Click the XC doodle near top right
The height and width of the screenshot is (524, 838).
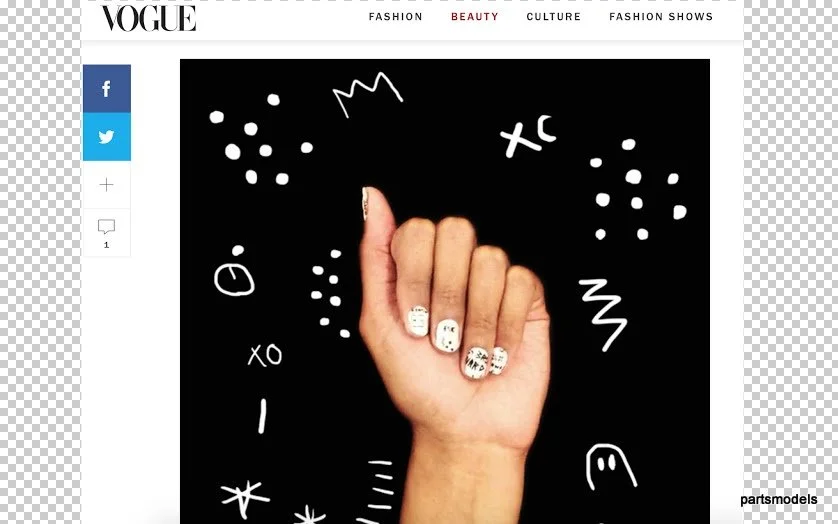528,136
